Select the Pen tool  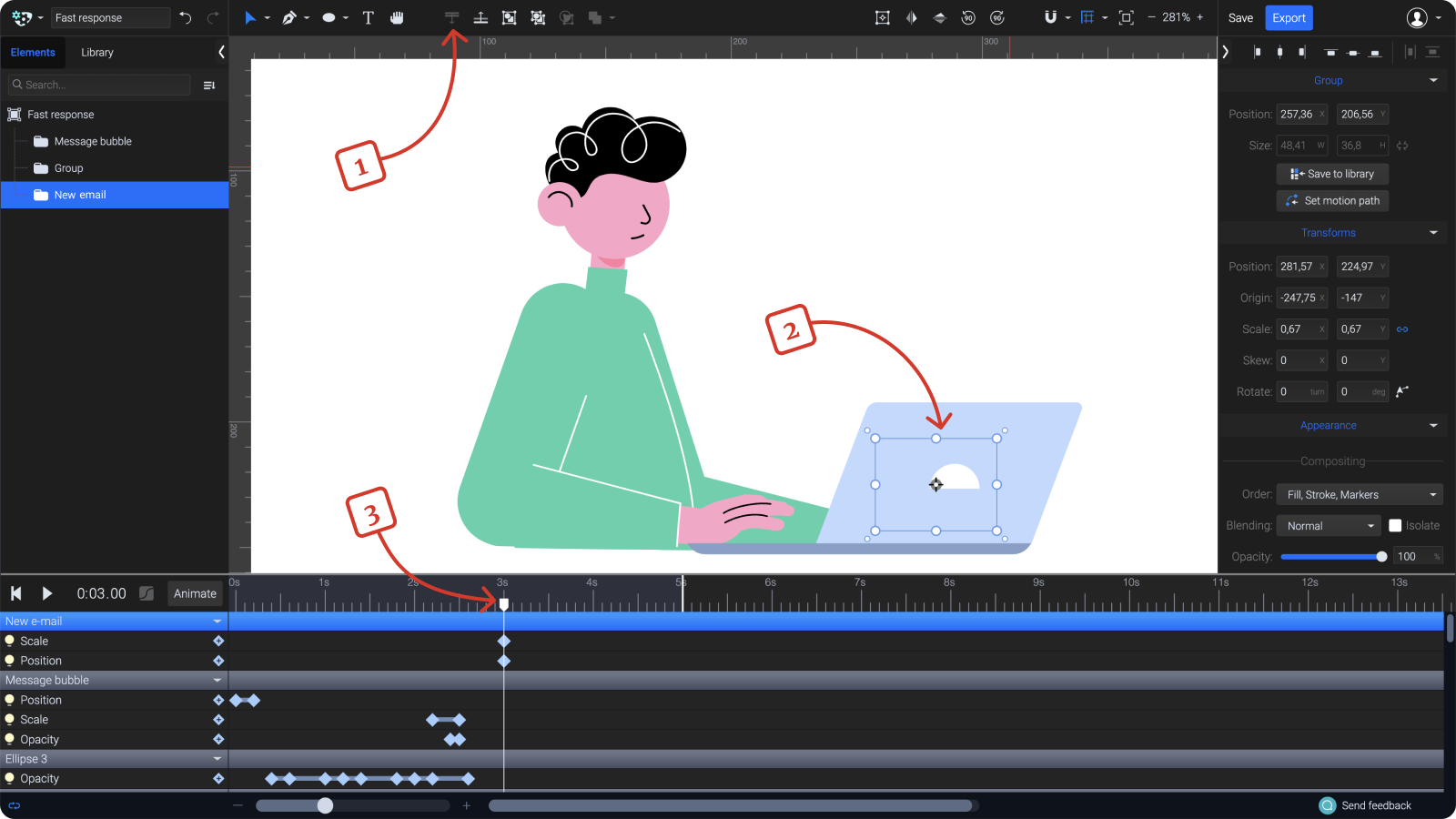click(290, 17)
